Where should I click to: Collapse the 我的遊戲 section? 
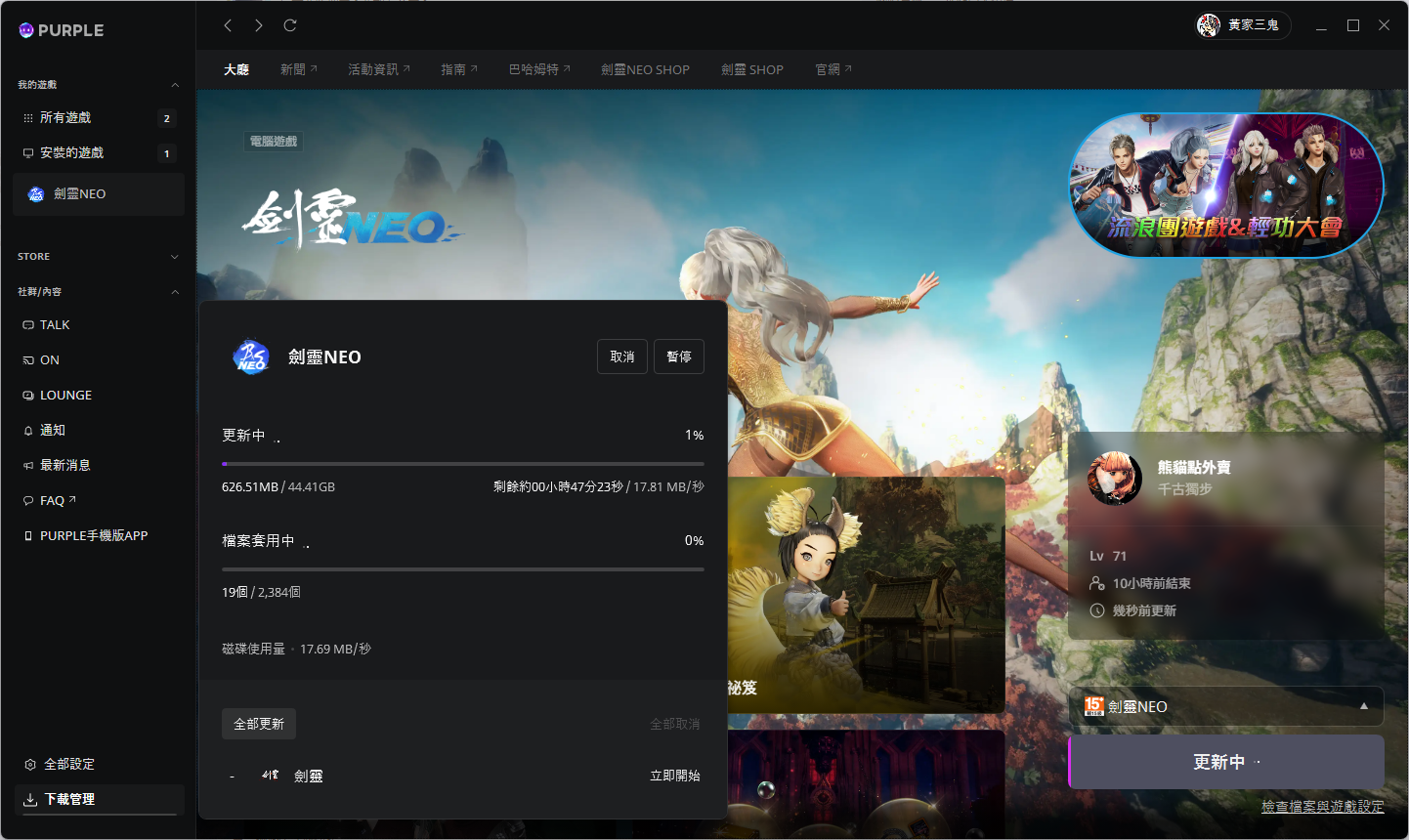(x=174, y=85)
